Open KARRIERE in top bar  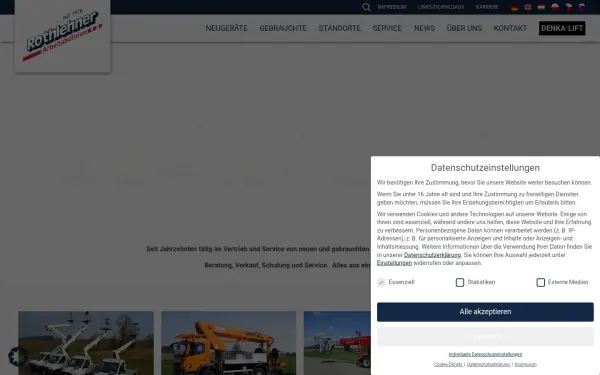click(487, 7)
